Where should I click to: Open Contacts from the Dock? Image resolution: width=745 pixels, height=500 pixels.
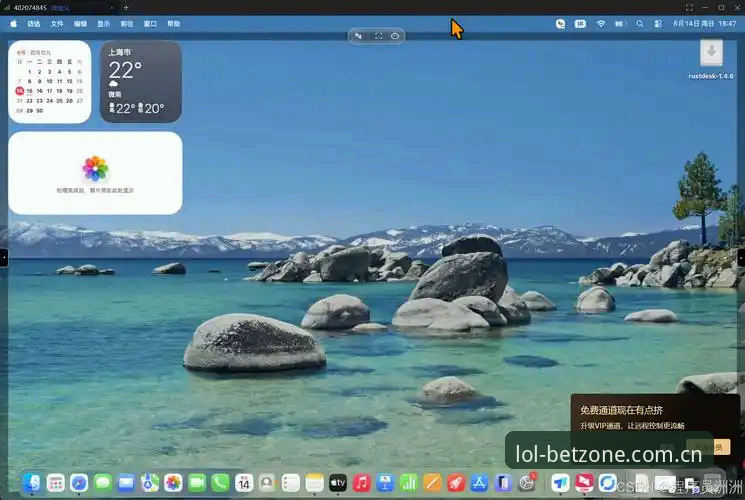tap(267, 483)
